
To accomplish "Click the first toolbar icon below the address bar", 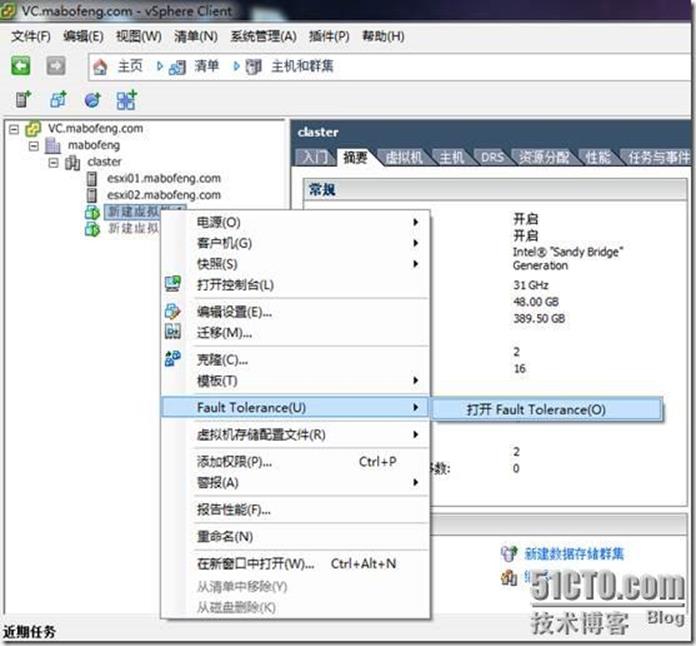I will tap(24, 99).
